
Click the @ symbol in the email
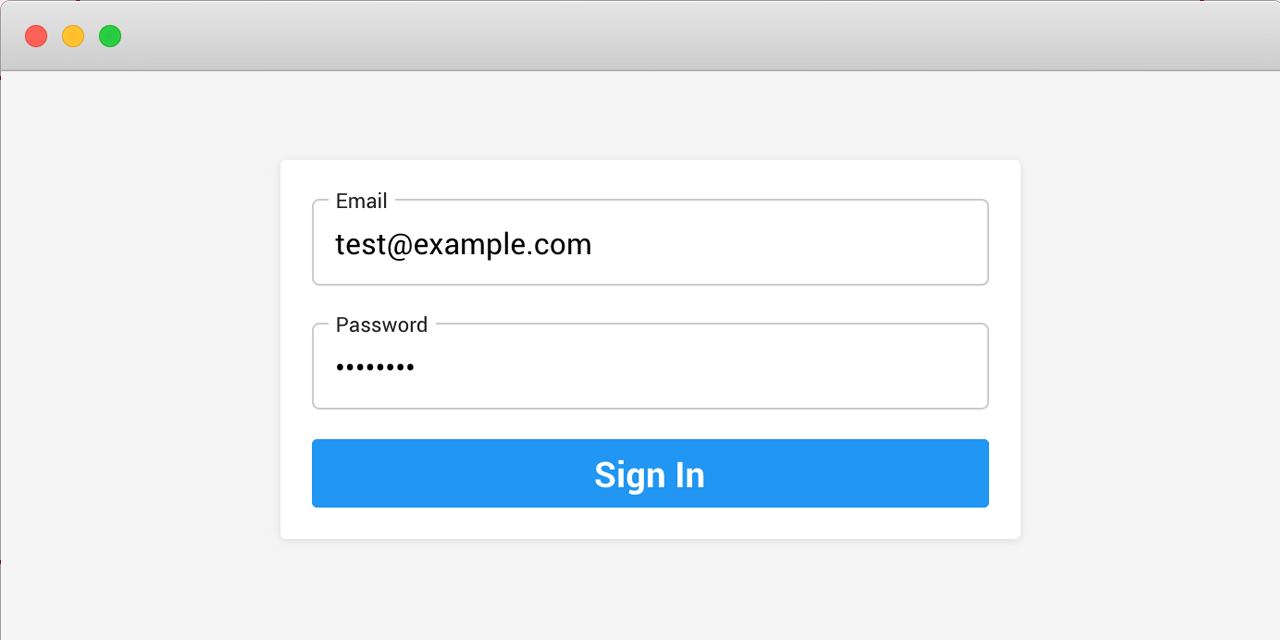pyautogui.click(x=399, y=245)
